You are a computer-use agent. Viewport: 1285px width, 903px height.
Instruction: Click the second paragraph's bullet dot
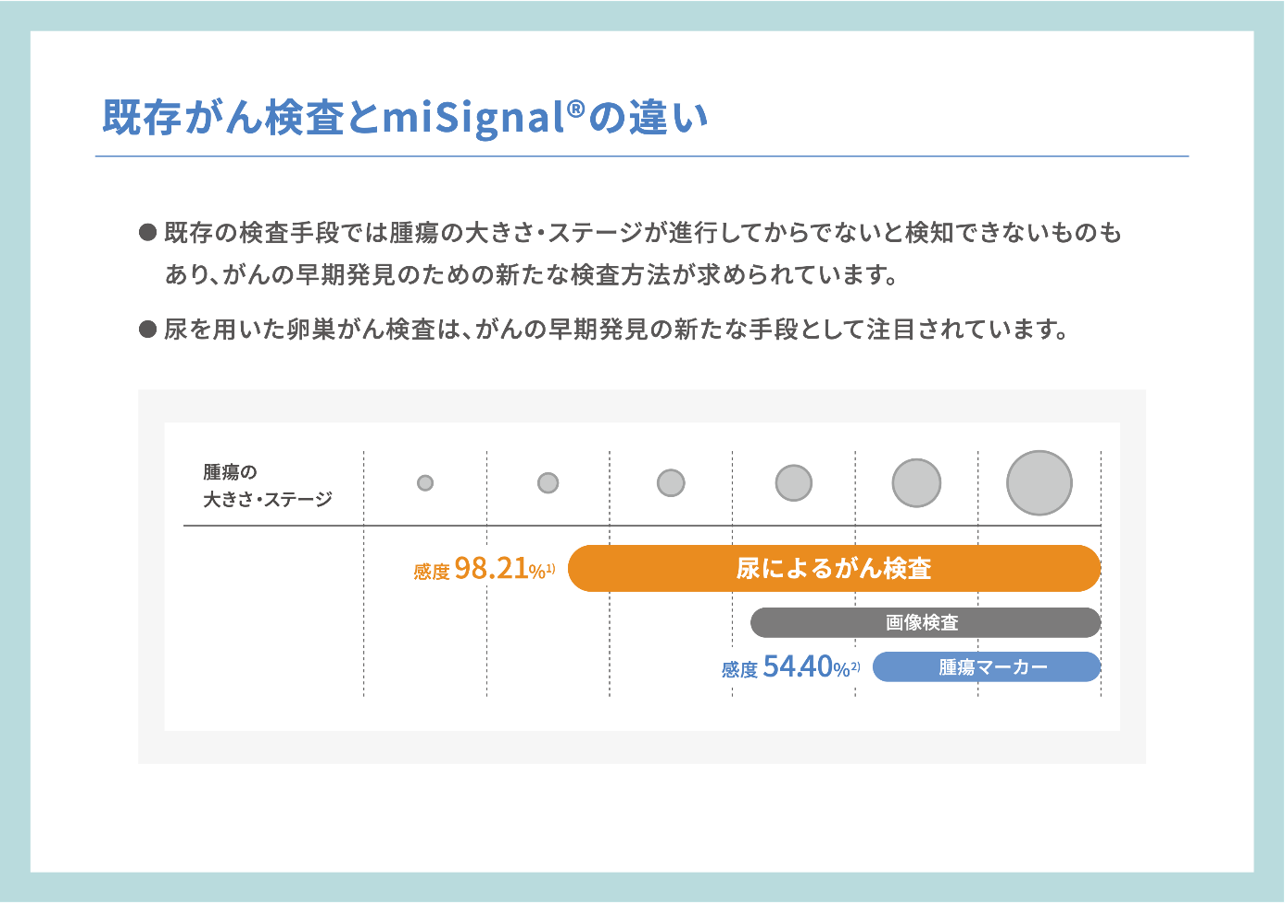[148, 328]
